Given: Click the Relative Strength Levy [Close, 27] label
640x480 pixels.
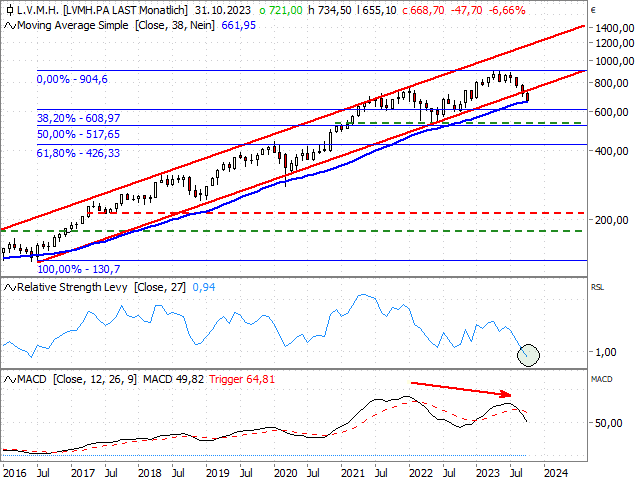Looking at the screenshot, I should tap(101, 287).
